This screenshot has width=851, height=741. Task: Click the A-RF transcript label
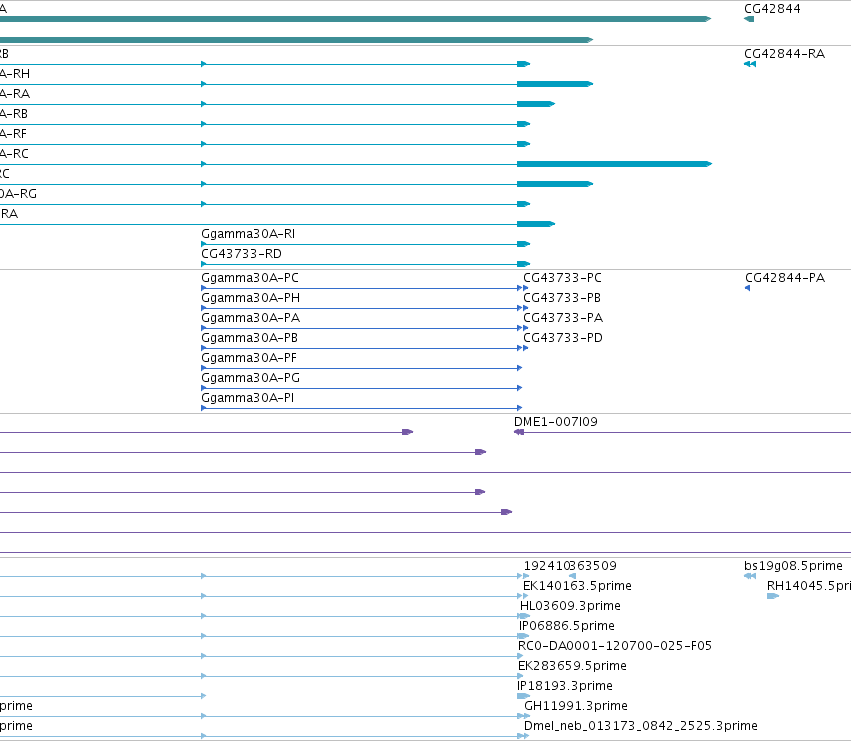click(x=13, y=134)
